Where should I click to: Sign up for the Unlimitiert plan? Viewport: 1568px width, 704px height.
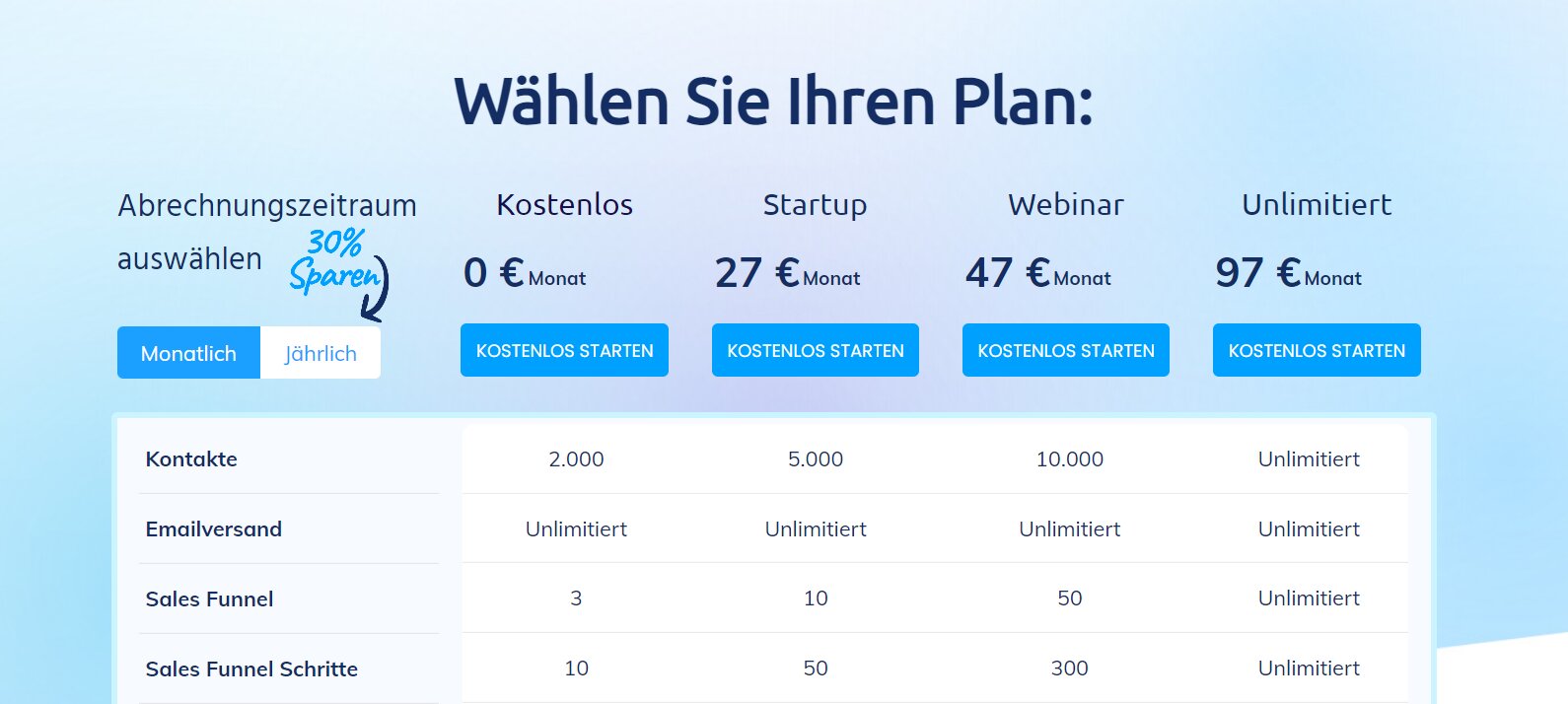[1317, 349]
